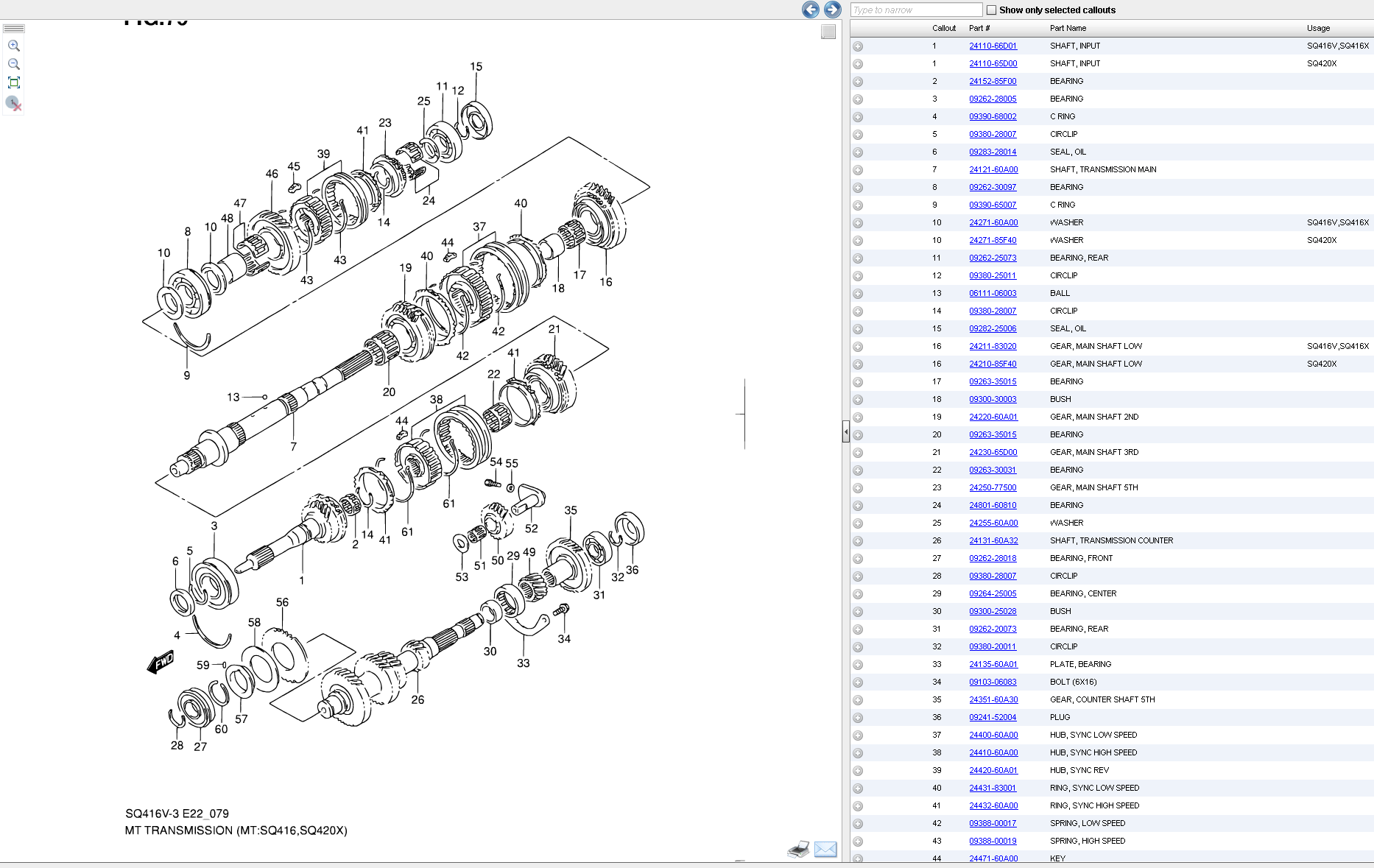
Task: Click the plus icon for SEAL, OIL 09283-28014
Action: pos(858,152)
